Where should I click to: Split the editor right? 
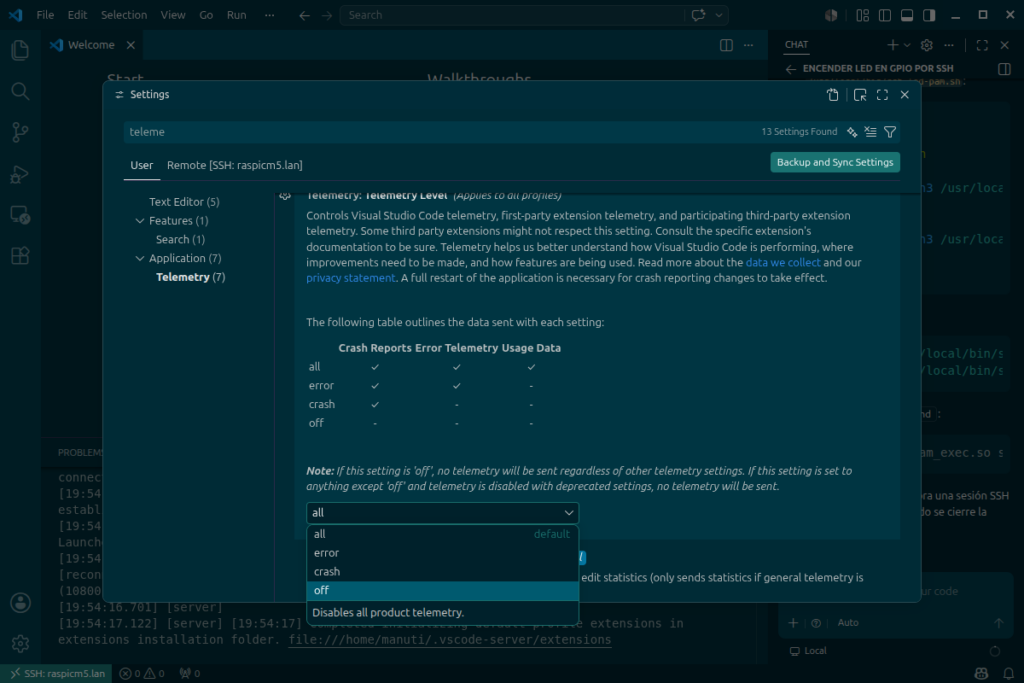pos(726,45)
